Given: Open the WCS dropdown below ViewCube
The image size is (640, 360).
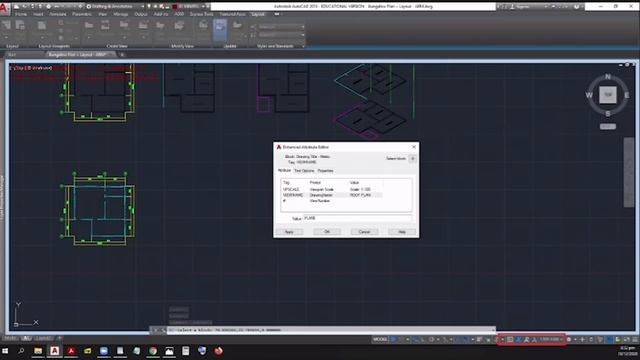Looking at the screenshot, I should [x=608, y=127].
